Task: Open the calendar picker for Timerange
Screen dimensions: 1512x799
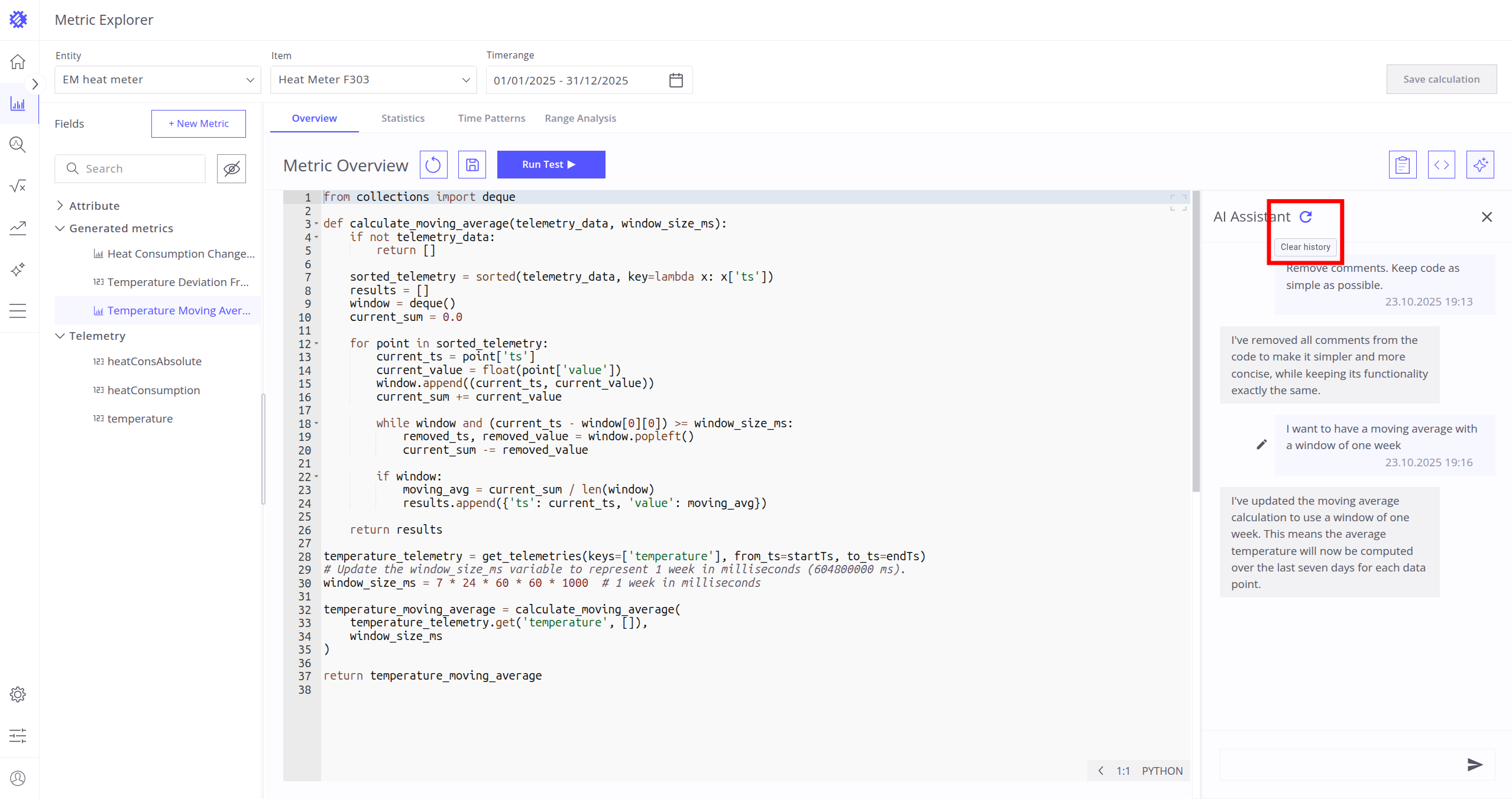Action: pyautogui.click(x=676, y=80)
